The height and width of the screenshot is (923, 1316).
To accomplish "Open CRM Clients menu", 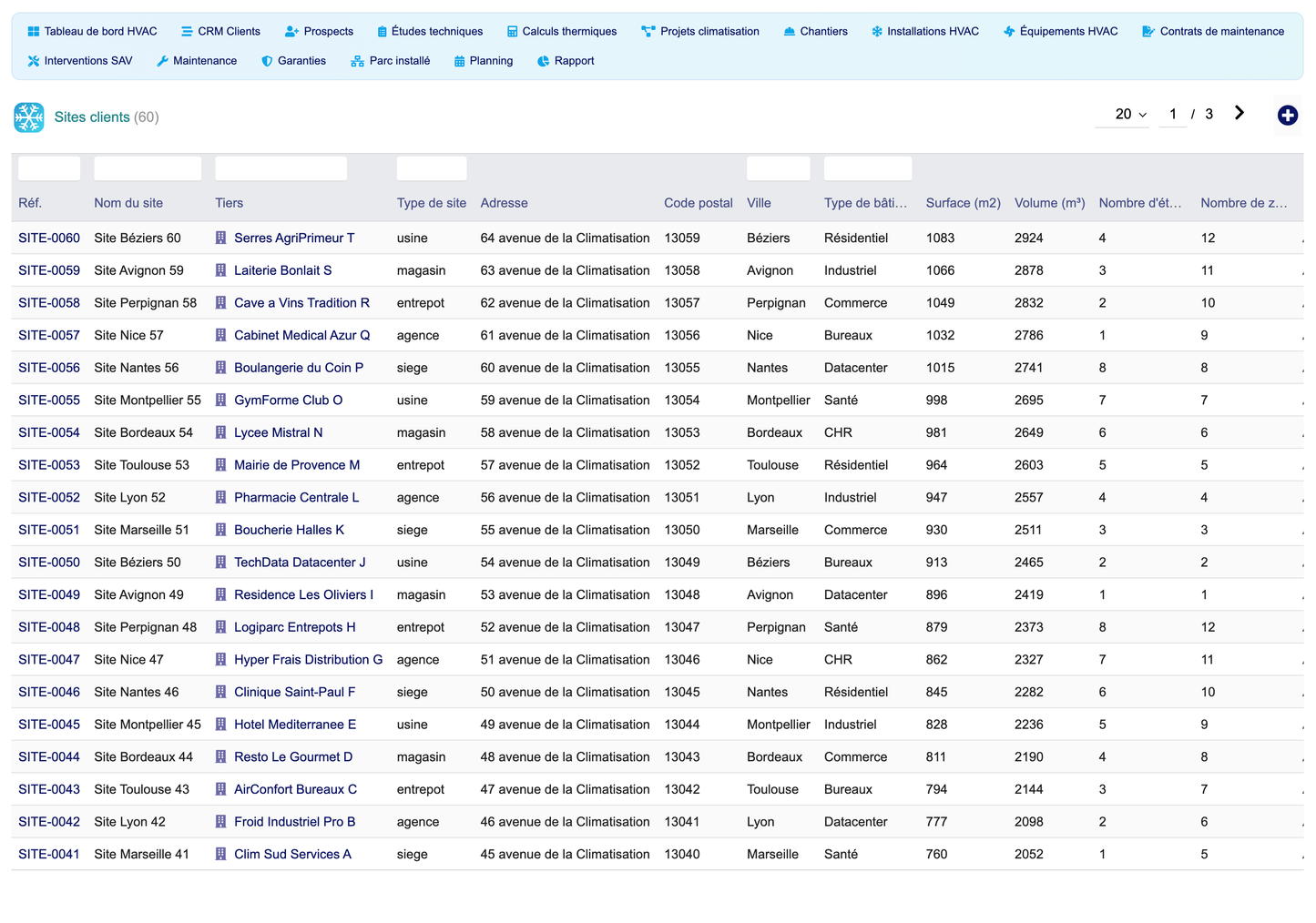I will tap(220, 31).
